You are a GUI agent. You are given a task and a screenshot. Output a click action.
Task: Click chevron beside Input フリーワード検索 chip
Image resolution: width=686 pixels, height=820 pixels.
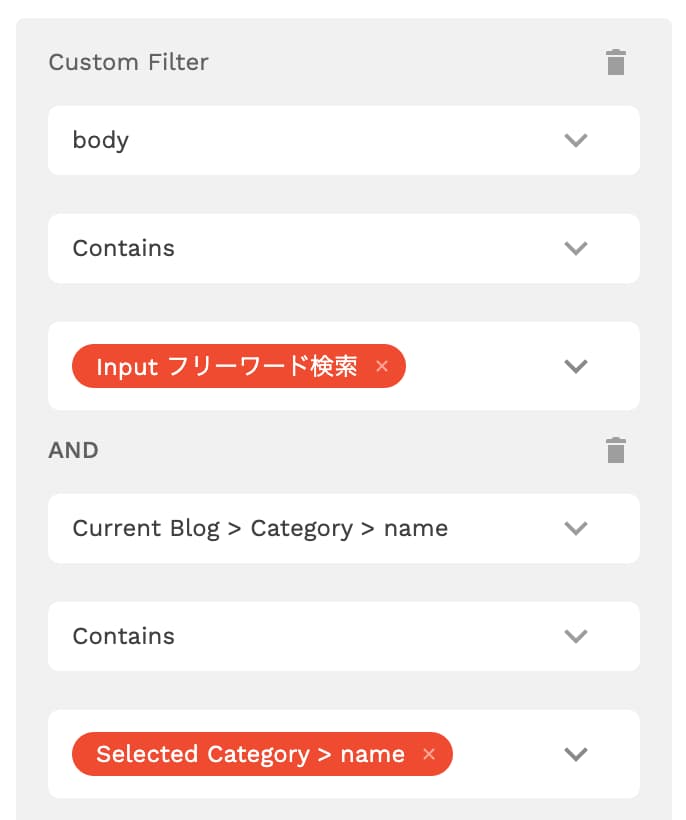click(x=576, y=366)
